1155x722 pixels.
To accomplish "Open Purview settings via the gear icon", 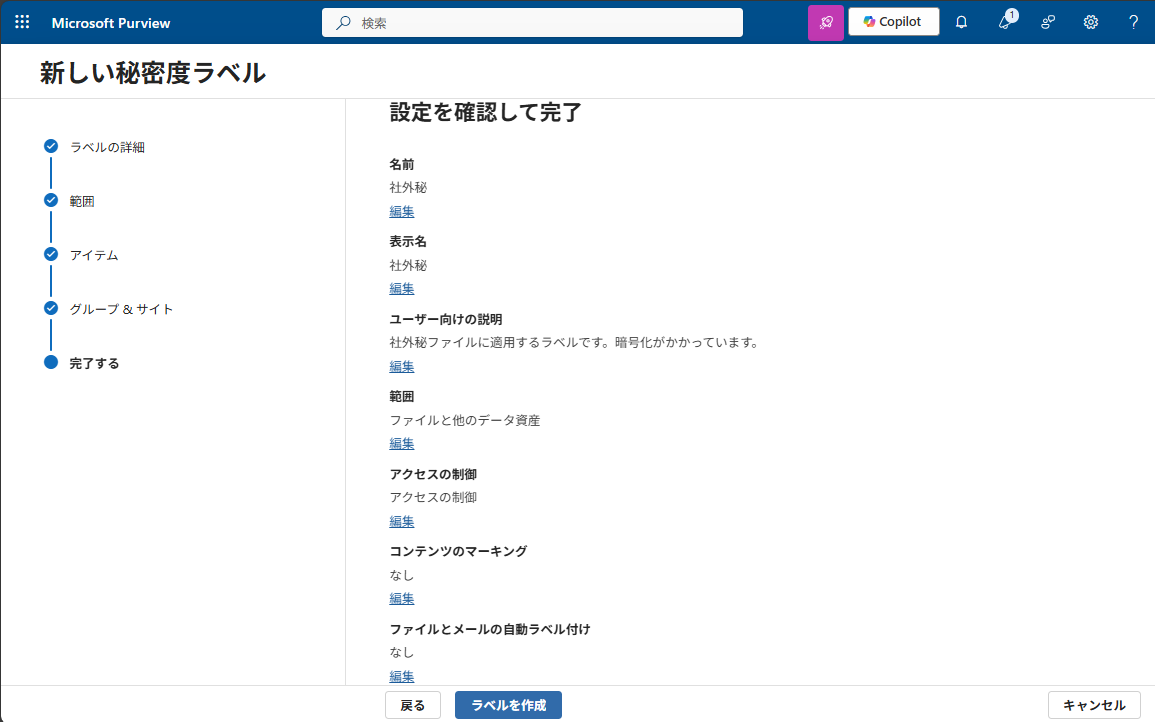I will pos(1090,21).
